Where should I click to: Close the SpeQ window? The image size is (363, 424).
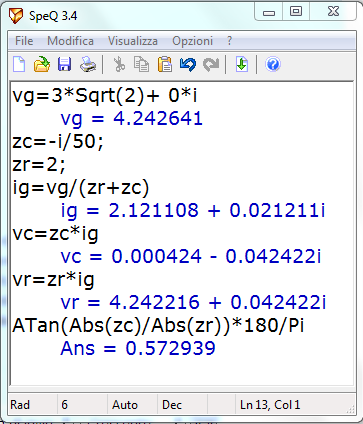[333, 12]
